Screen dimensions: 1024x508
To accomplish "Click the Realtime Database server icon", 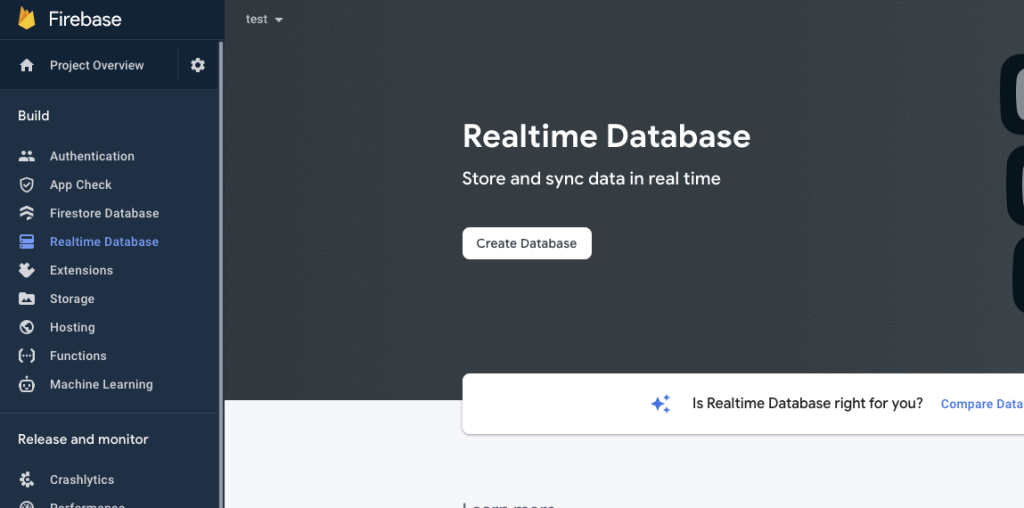I will click(x=27, y=242).
